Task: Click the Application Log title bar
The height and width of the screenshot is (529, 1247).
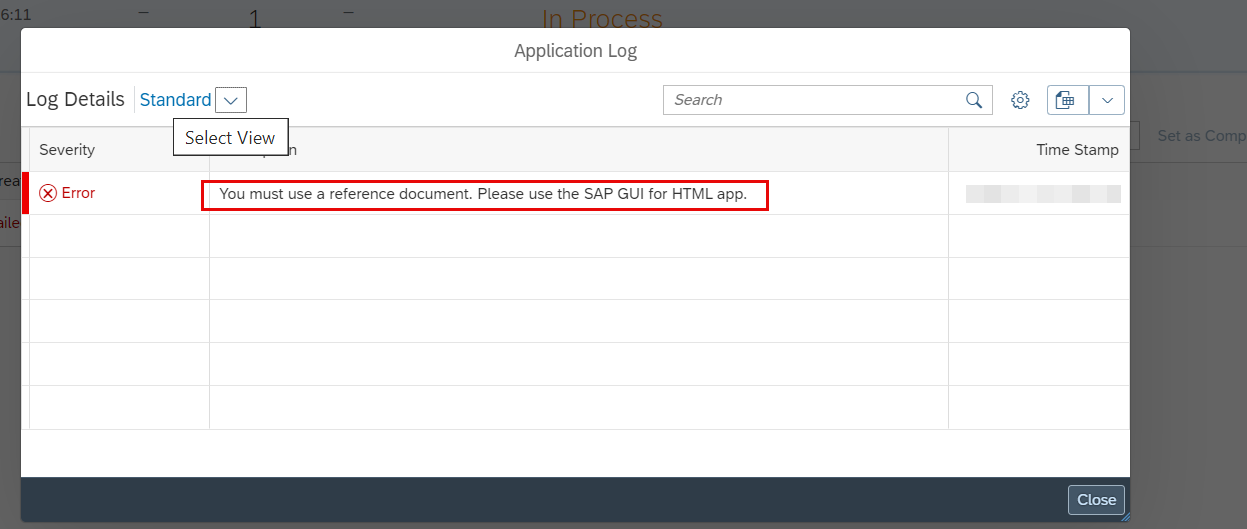Action: tap(575, 50)
